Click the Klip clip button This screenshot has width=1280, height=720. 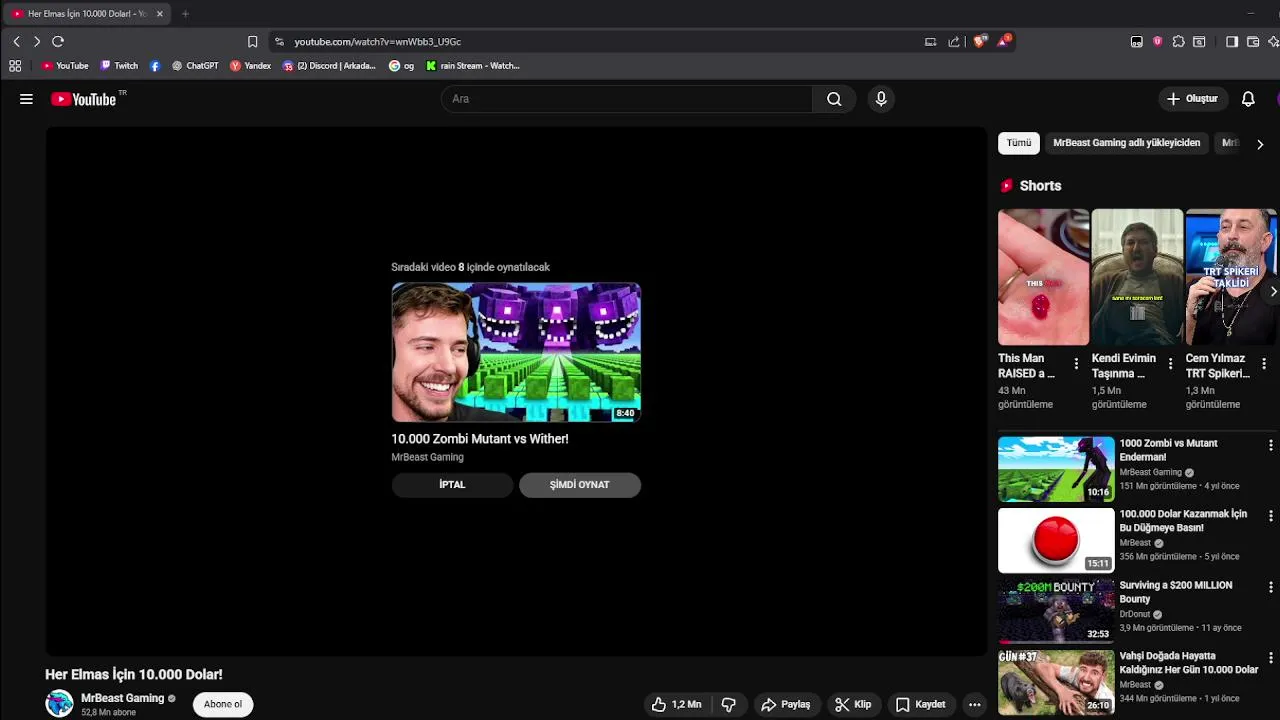(853, 704)
